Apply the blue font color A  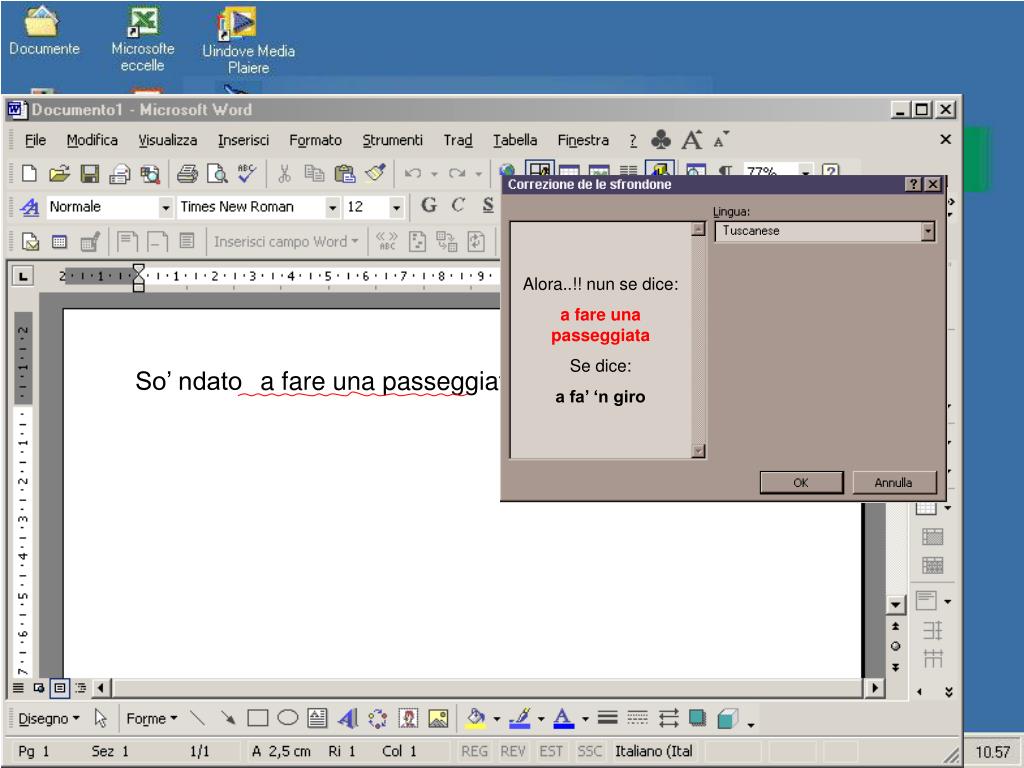click(564, 718)
